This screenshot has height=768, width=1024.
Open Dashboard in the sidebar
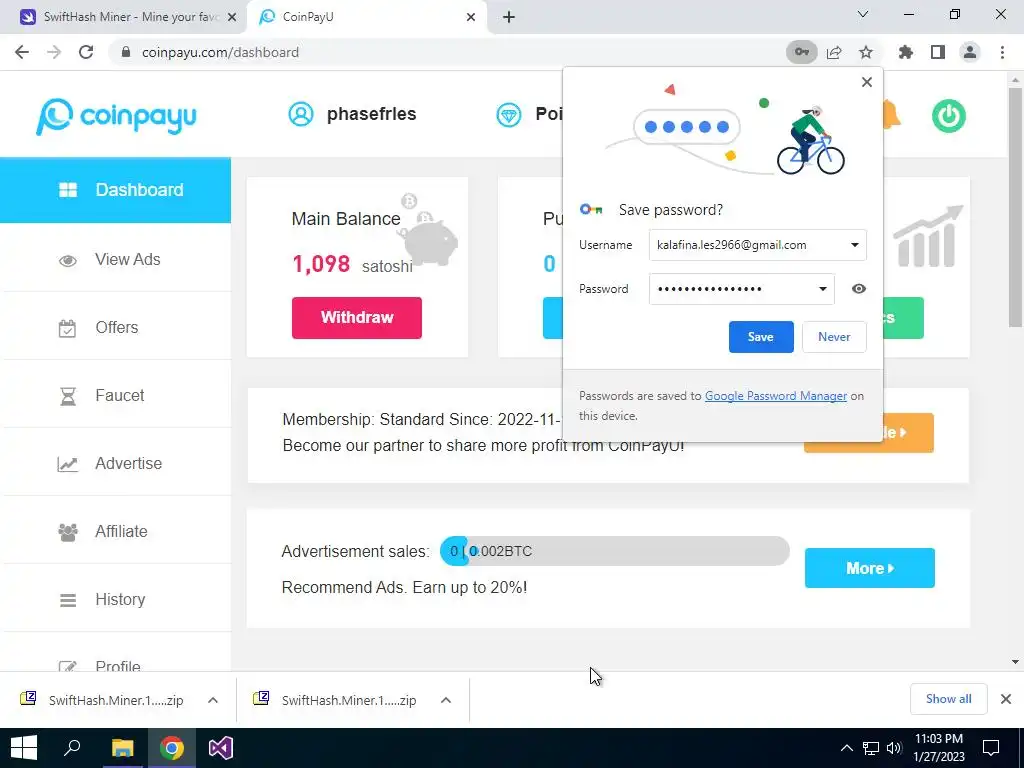[x=116, y=190]
